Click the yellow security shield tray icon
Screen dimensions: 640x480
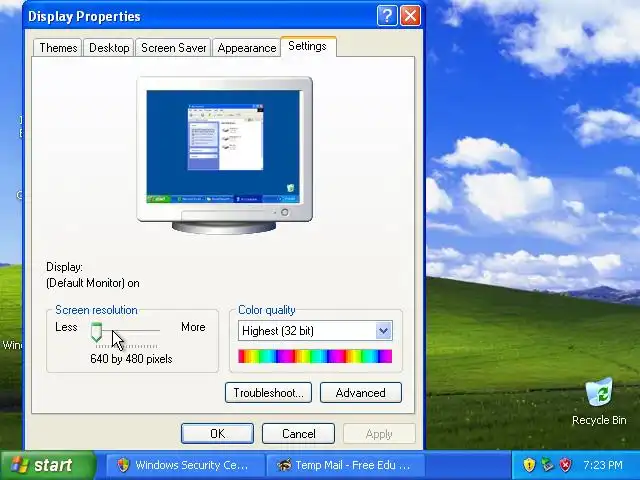pos(529,465)
